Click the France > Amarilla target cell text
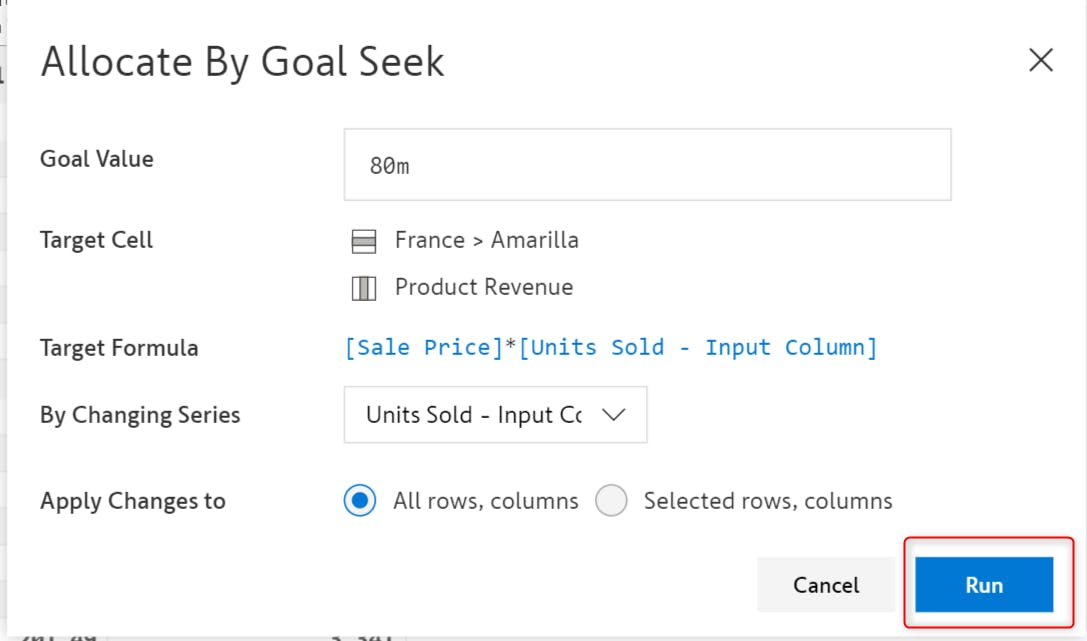This screenshot has width=1087, height=641. click(x=487, y=240)
